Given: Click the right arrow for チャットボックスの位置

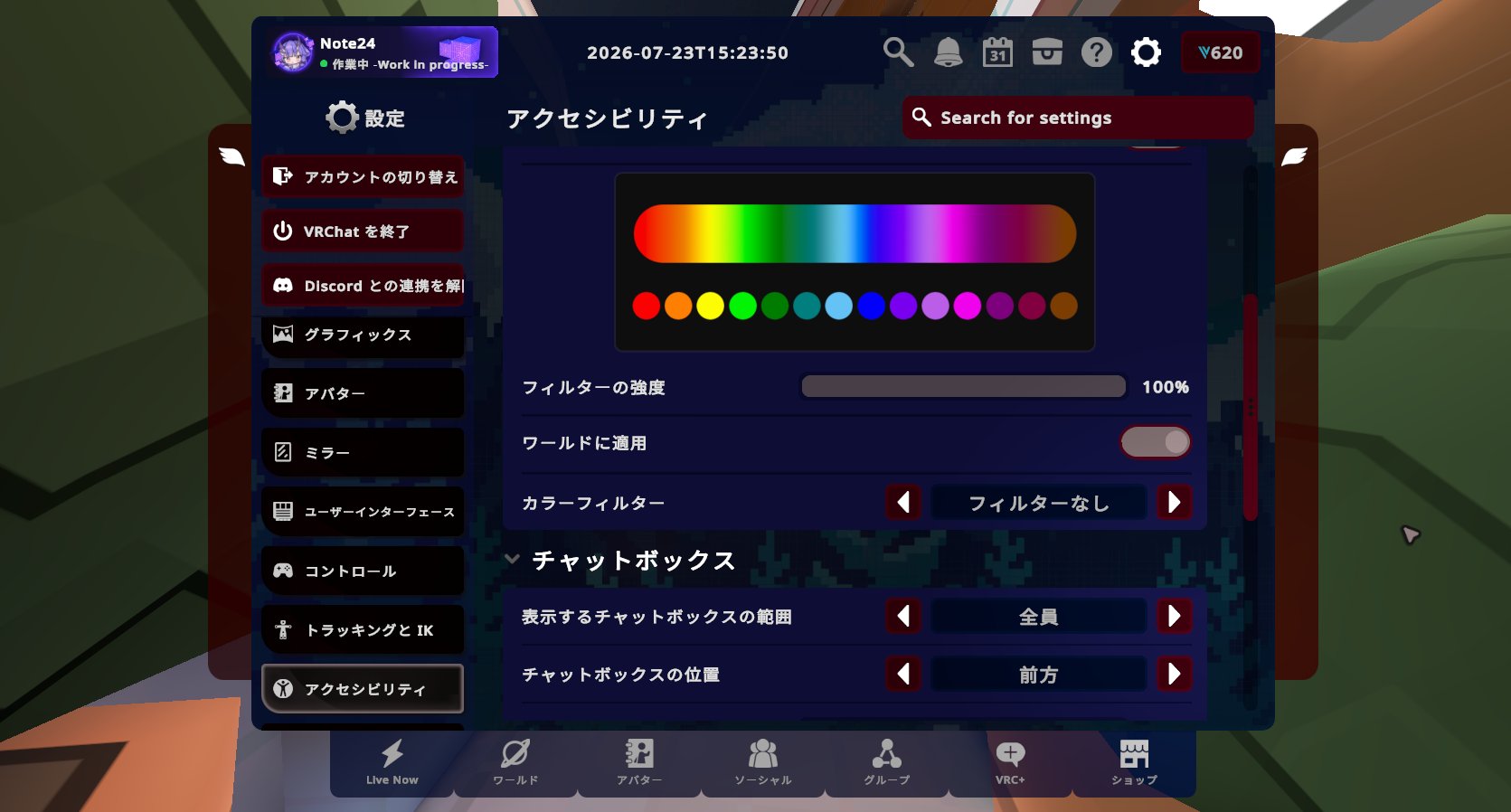Looking at the screenshot, I should tap(1174, 674).
